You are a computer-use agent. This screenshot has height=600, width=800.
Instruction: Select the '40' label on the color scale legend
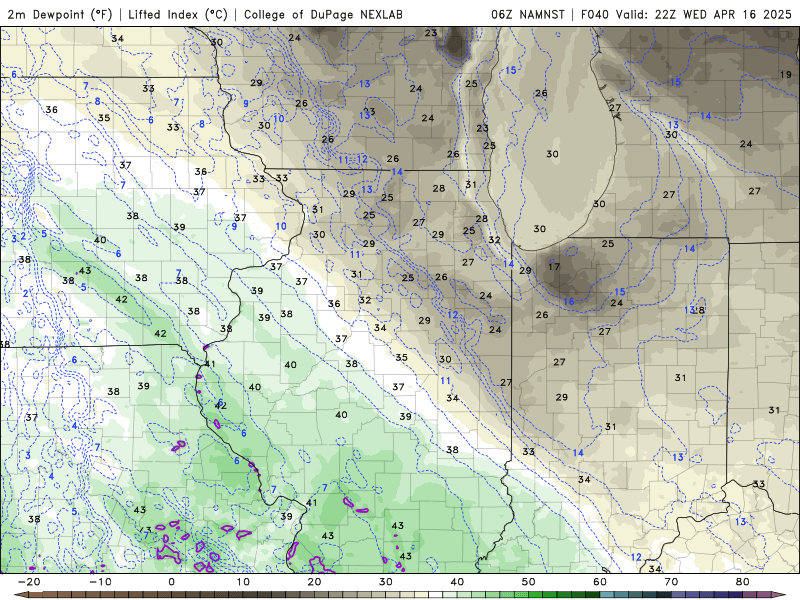click(457, 582)
